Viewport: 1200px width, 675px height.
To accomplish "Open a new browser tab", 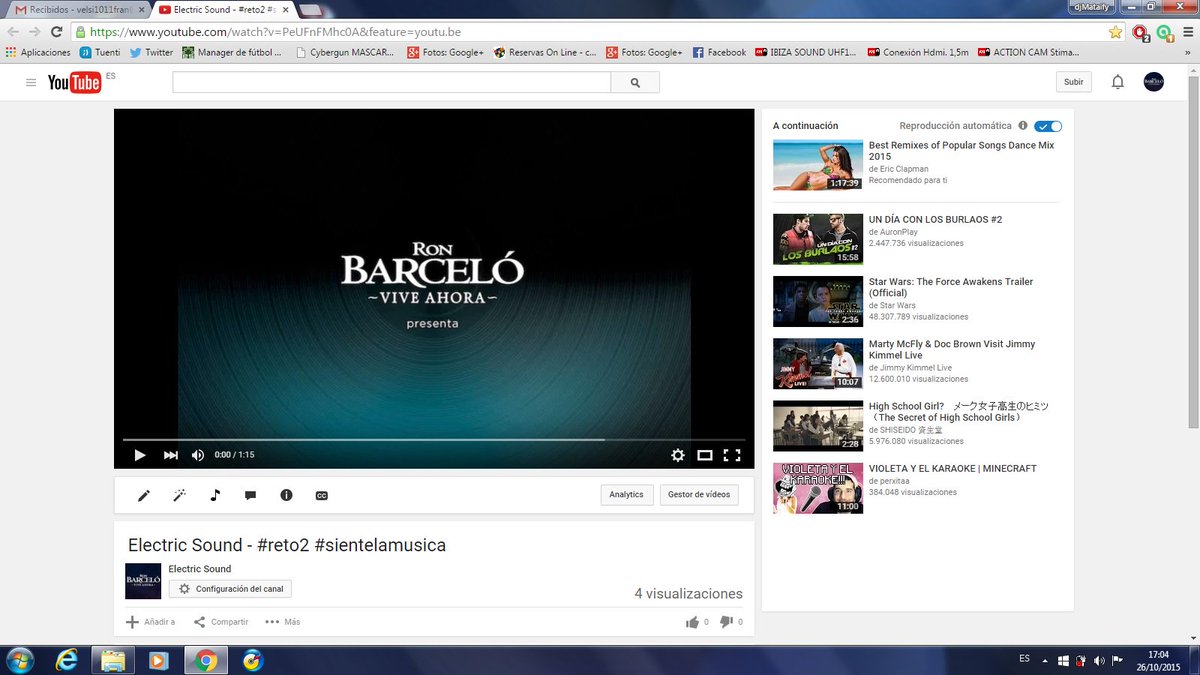I will coord(311,9).
